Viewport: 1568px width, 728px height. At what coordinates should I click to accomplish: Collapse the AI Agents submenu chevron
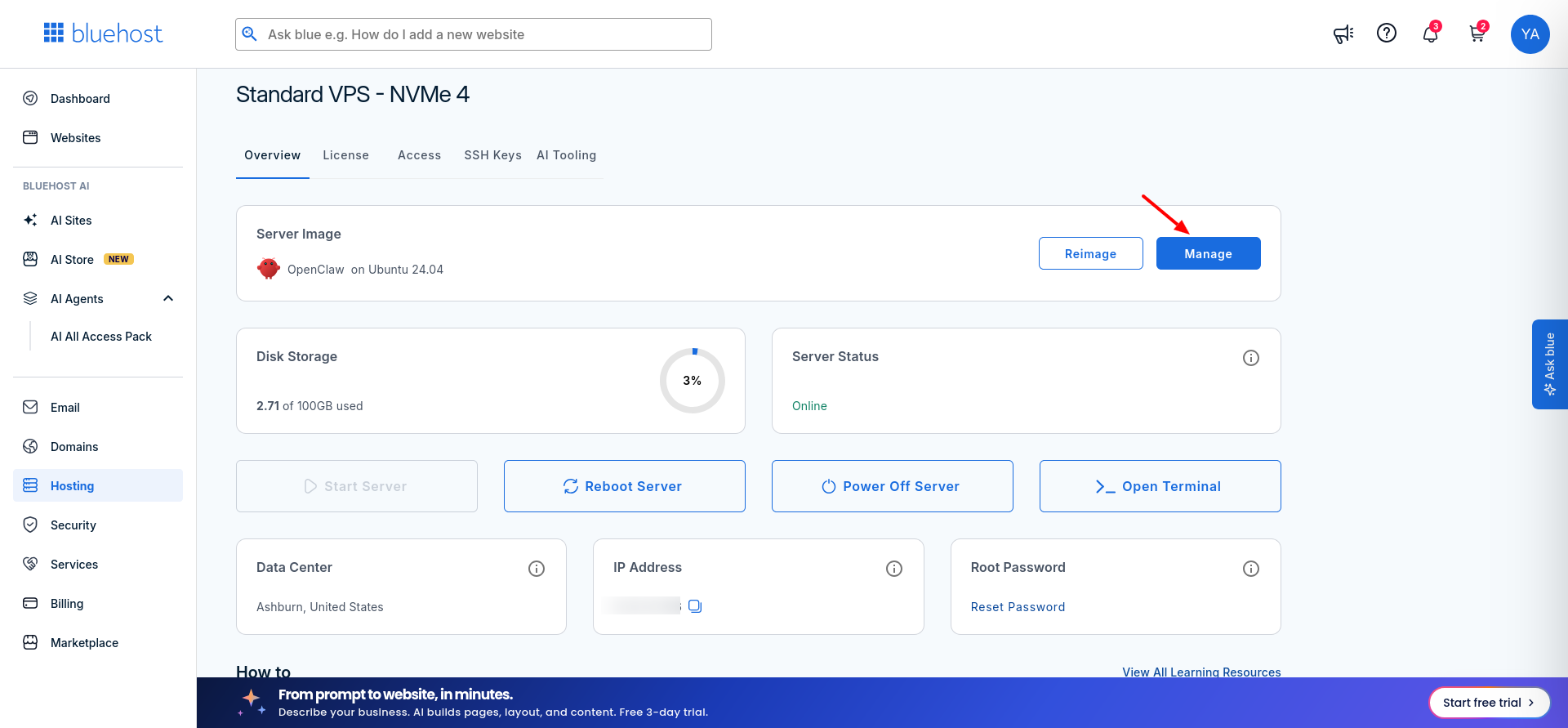[x=168, y=298]
